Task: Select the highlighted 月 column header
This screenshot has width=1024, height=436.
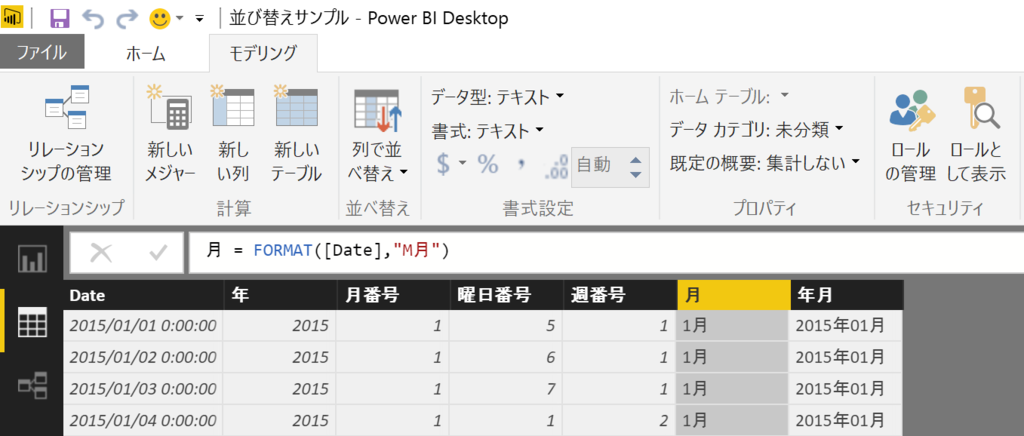Action: 733,295
